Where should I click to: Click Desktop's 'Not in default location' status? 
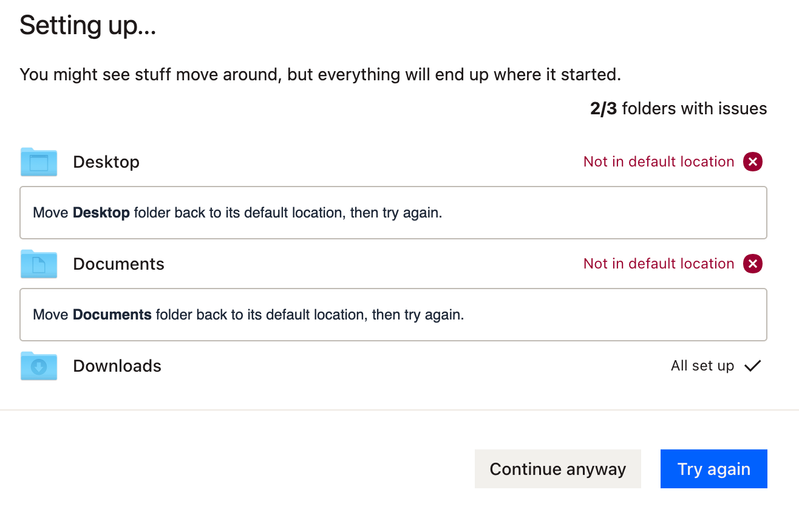(x=658, y=162)
